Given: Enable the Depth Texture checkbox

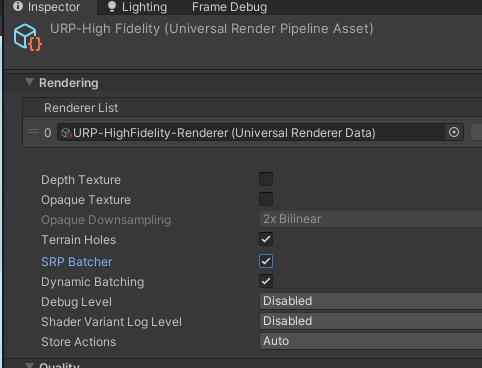Looking at the screenshot, I should point(266,179).
